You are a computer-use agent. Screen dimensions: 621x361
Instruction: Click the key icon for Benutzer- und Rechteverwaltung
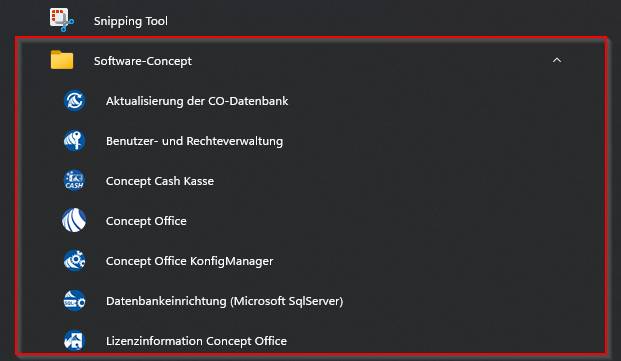(74, 141)
